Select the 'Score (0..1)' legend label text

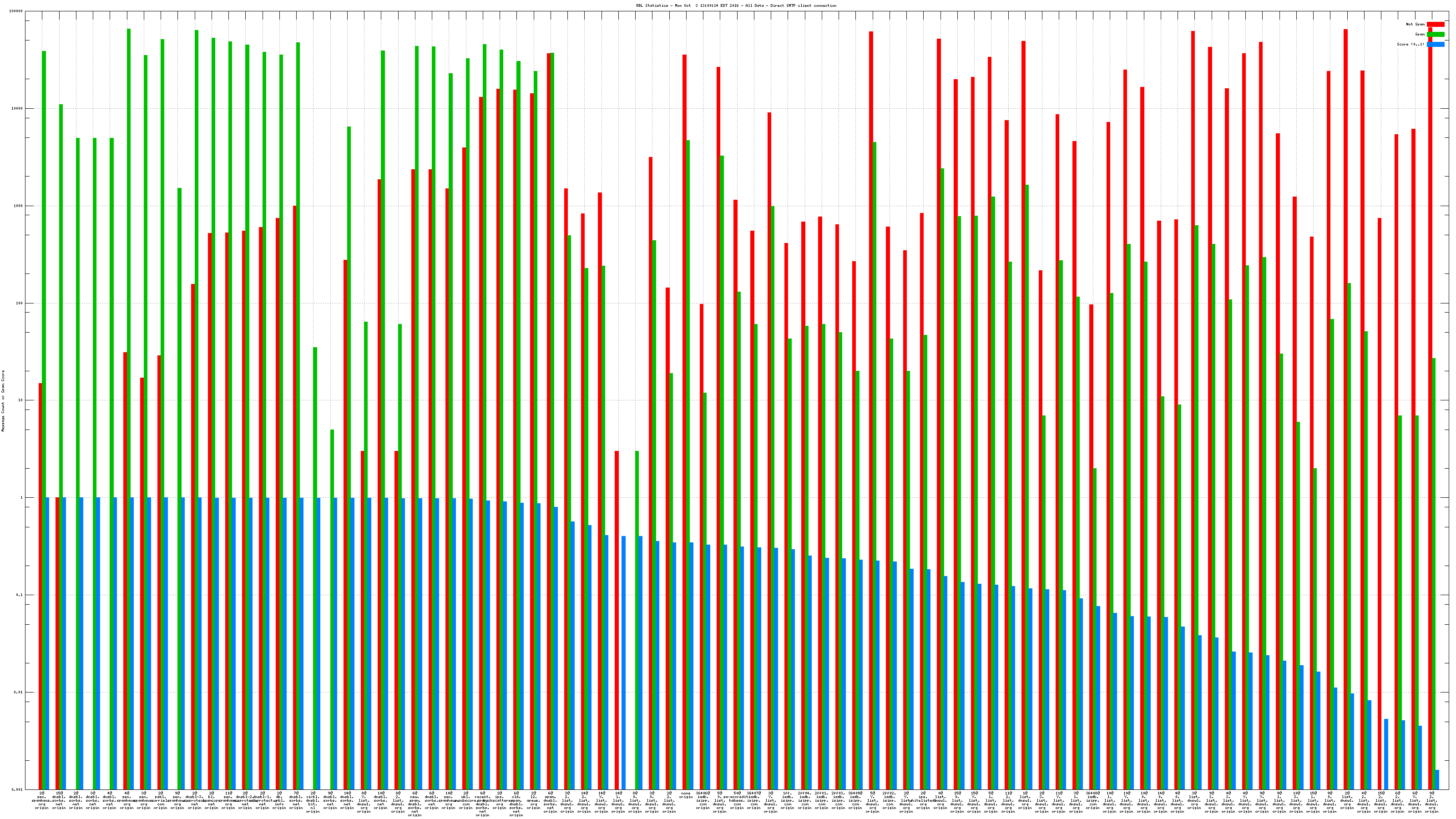pos(1410,44)
